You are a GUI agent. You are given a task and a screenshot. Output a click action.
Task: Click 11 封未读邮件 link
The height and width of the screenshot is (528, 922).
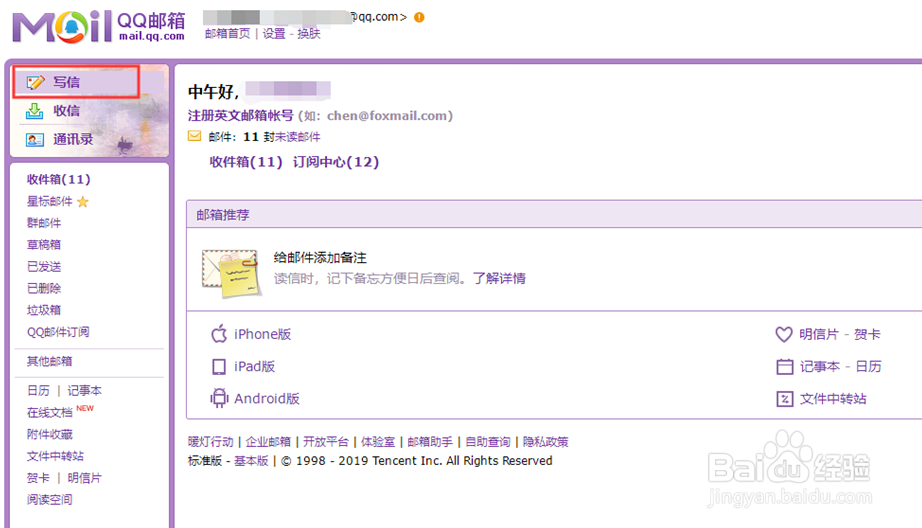click(x=282, y=136)
